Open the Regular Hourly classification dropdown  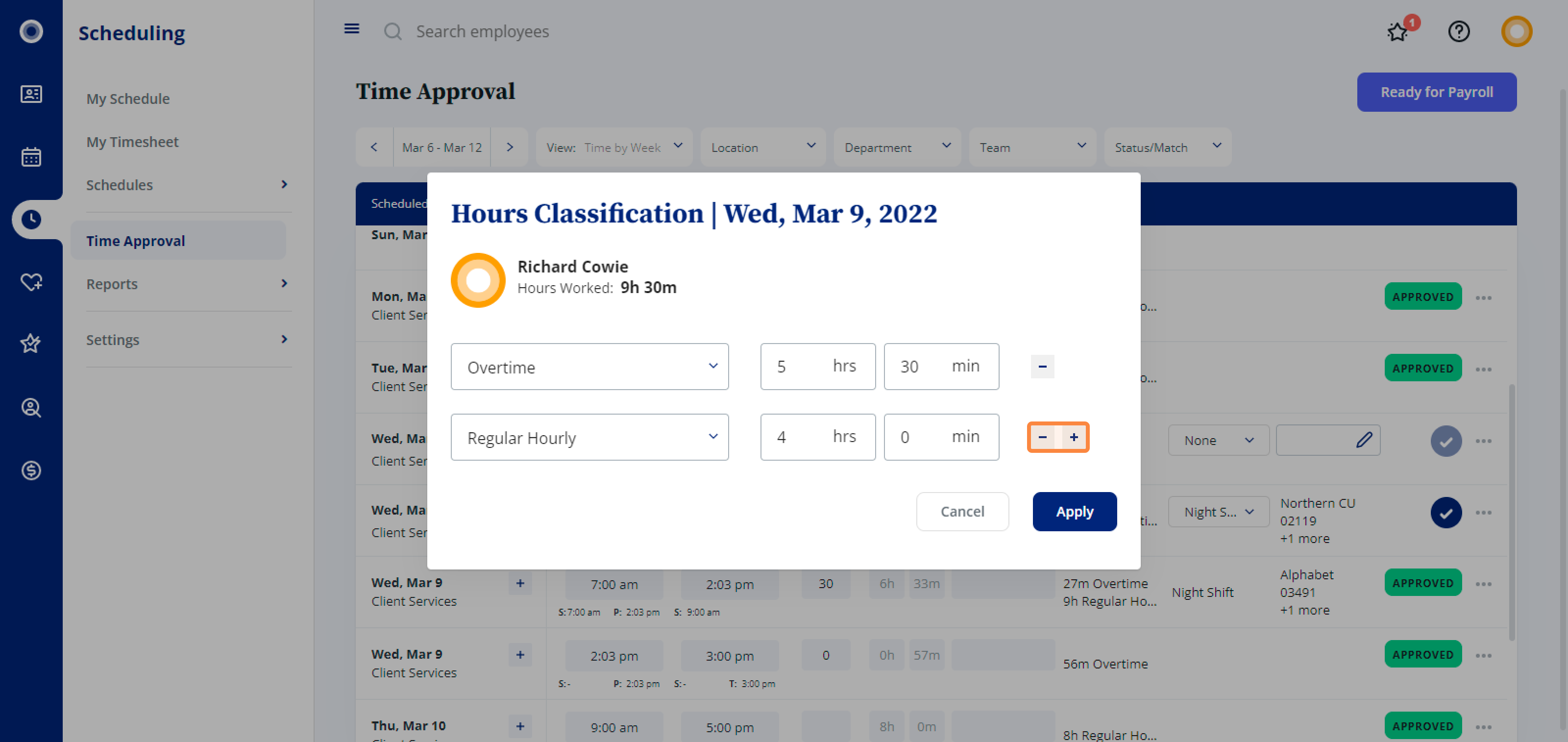pos(589,437)
